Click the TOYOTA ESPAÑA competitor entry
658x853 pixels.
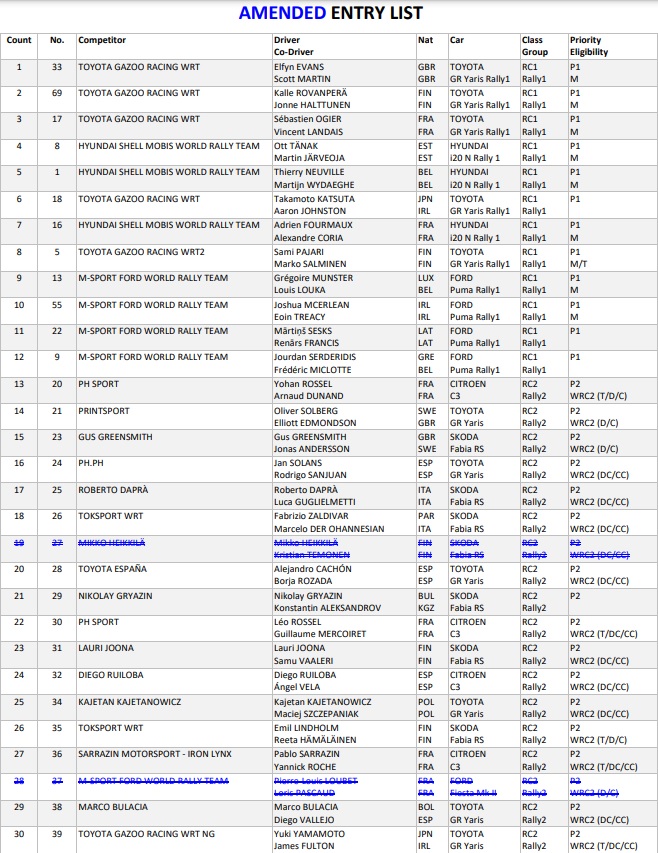(112, 568)
